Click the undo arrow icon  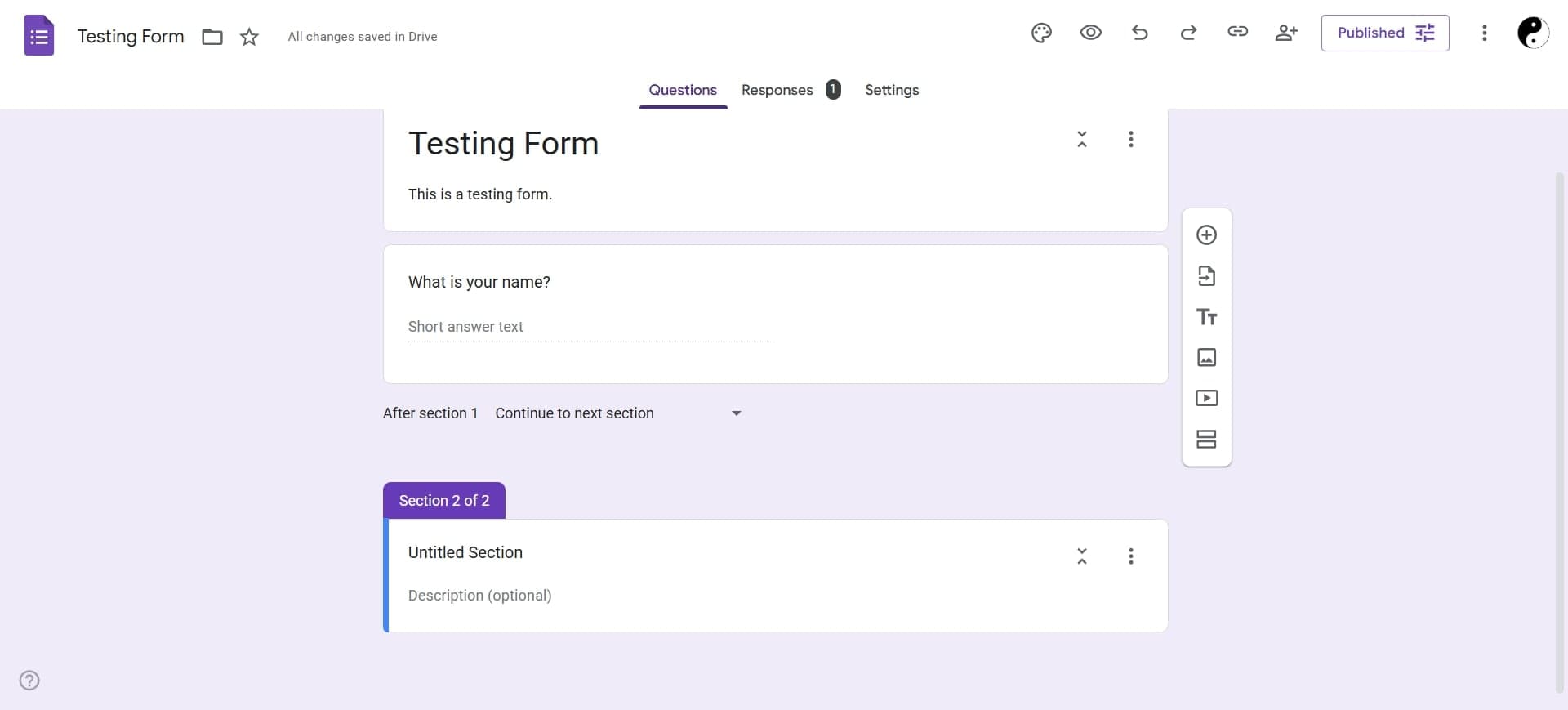1140,33
